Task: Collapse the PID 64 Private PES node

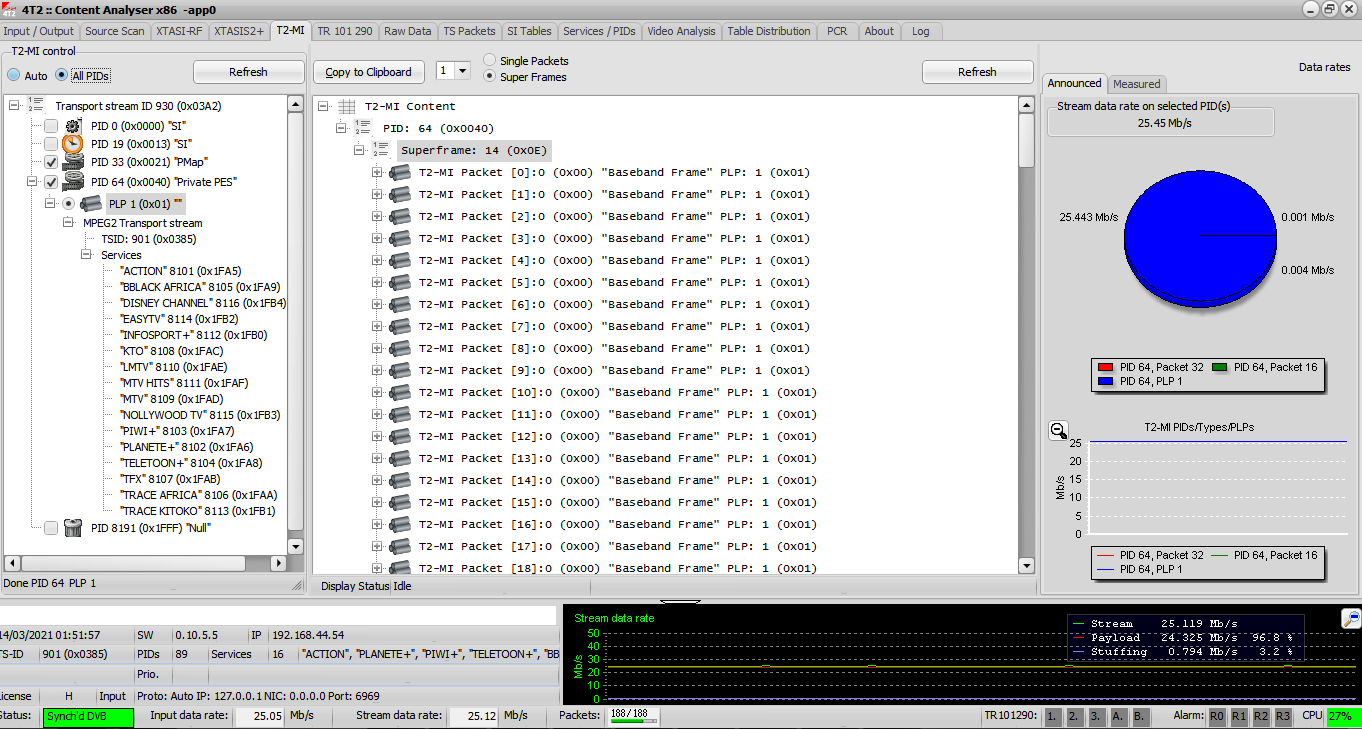Action: click(32, 182)
